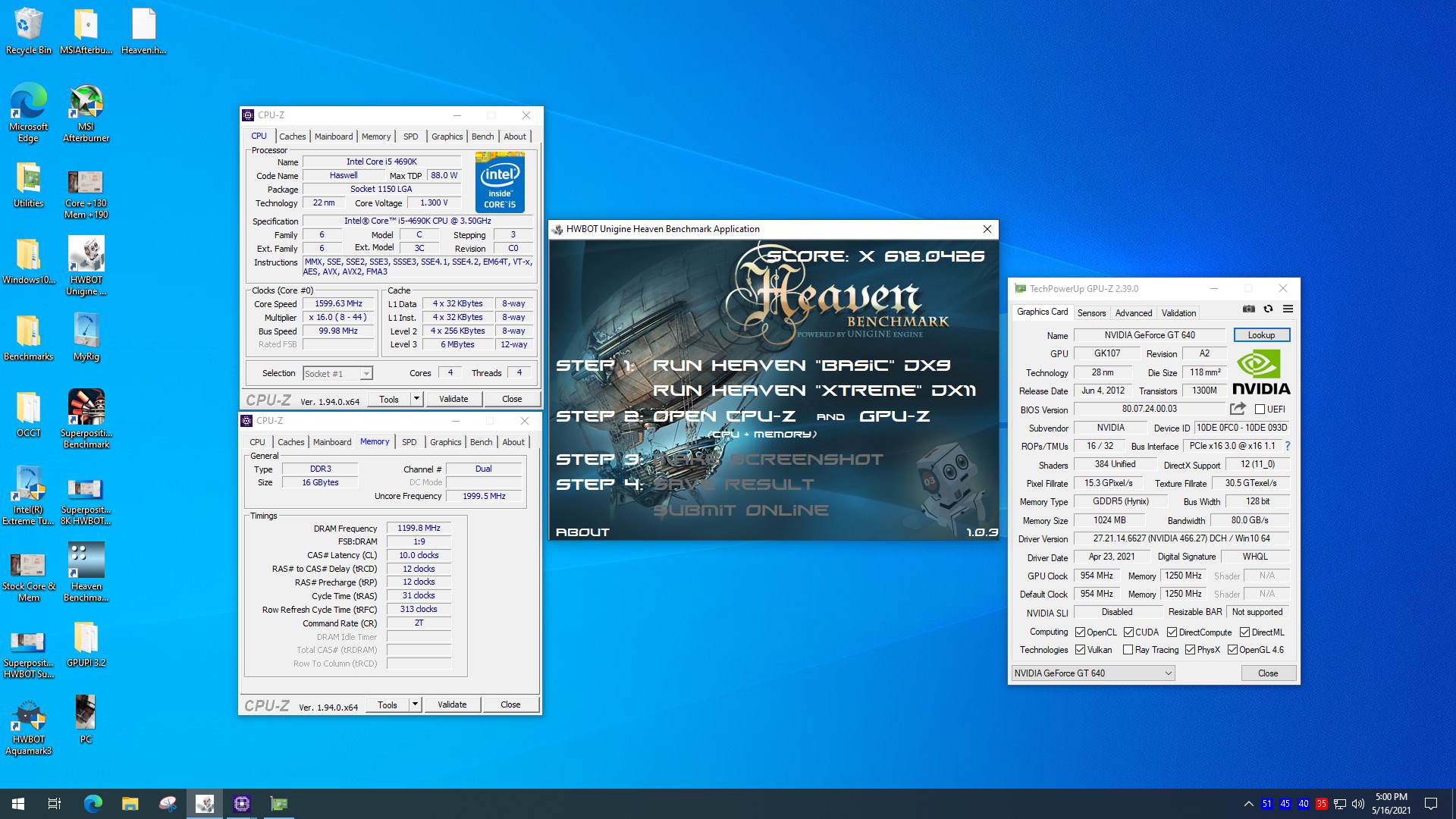Toggle the PhysX checkbox
The width and height of the screenshot is (1456, 819).
[1190, 650]
